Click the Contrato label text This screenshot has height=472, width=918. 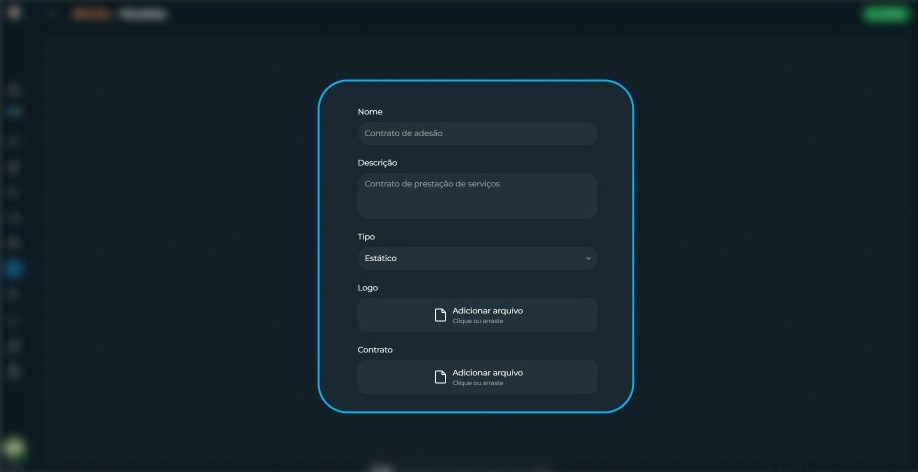tap(375, 350)
